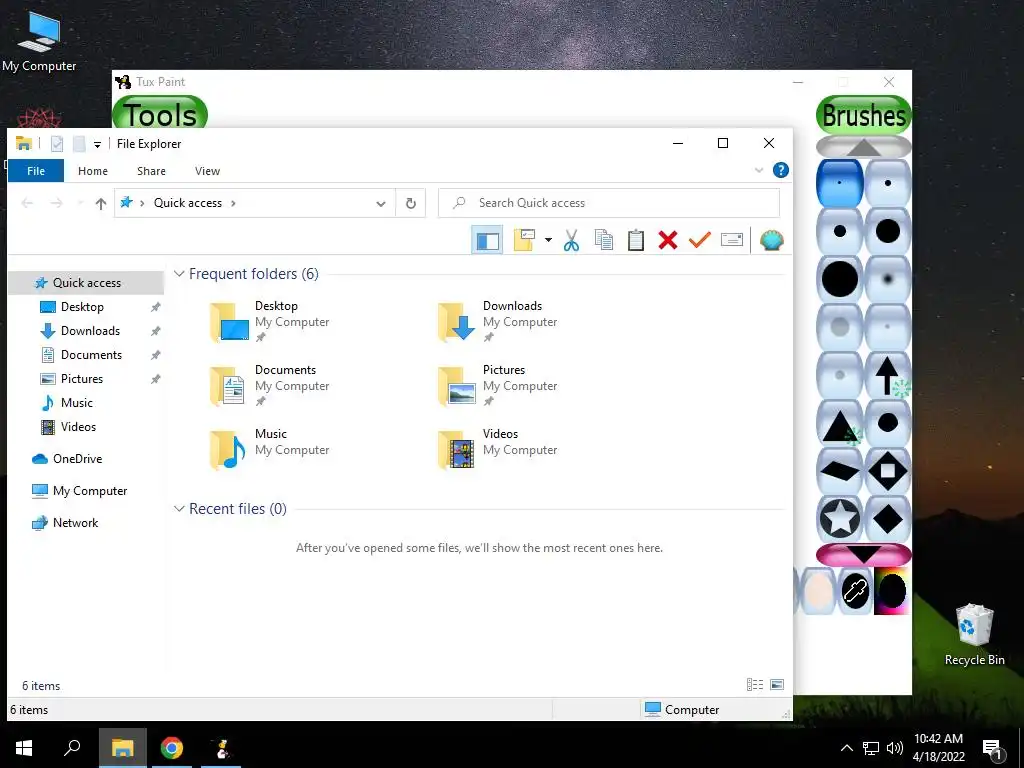Open the rainbow color mixer swatch
1024x768 pixels.
tap(891, 591)
